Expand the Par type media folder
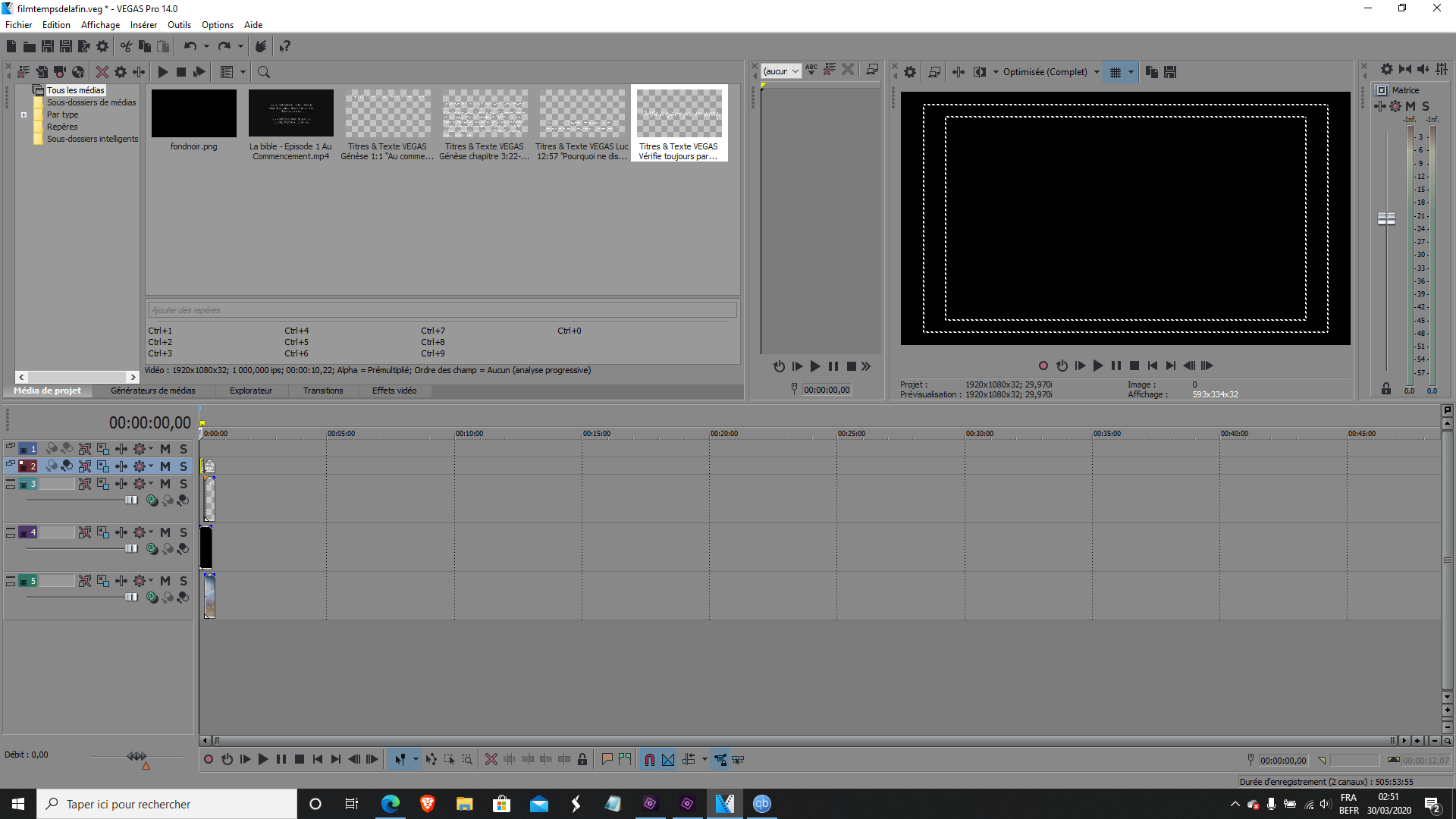Viewport: 1456px width, 819px height. [24, 115]
